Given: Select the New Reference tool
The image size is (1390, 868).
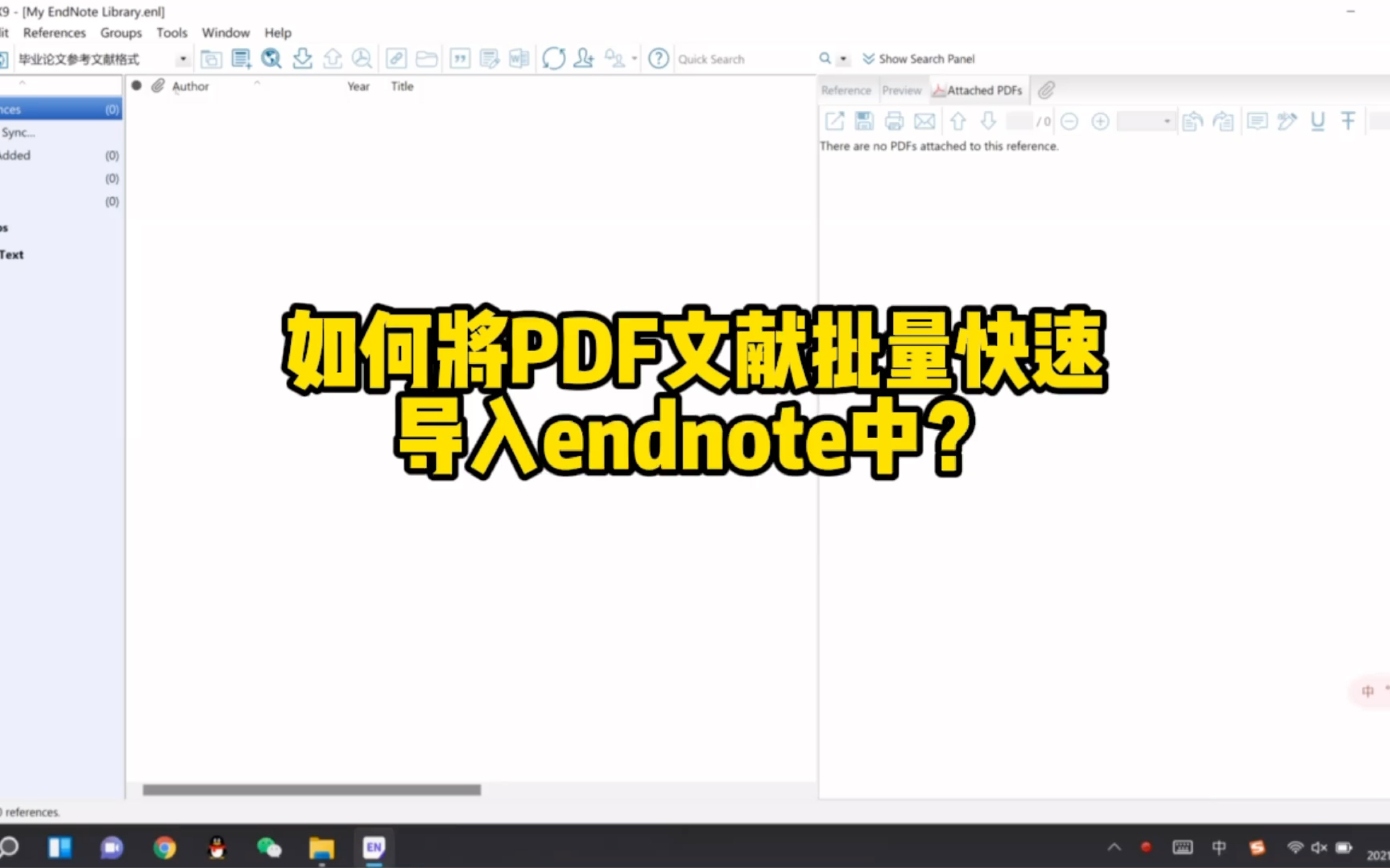Looking at the screenshot, I should 242,58.
